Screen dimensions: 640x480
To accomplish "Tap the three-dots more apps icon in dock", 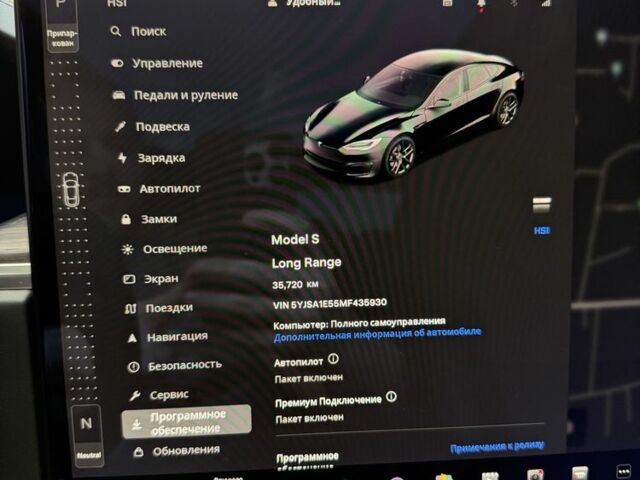I will (x=624, y=471).
